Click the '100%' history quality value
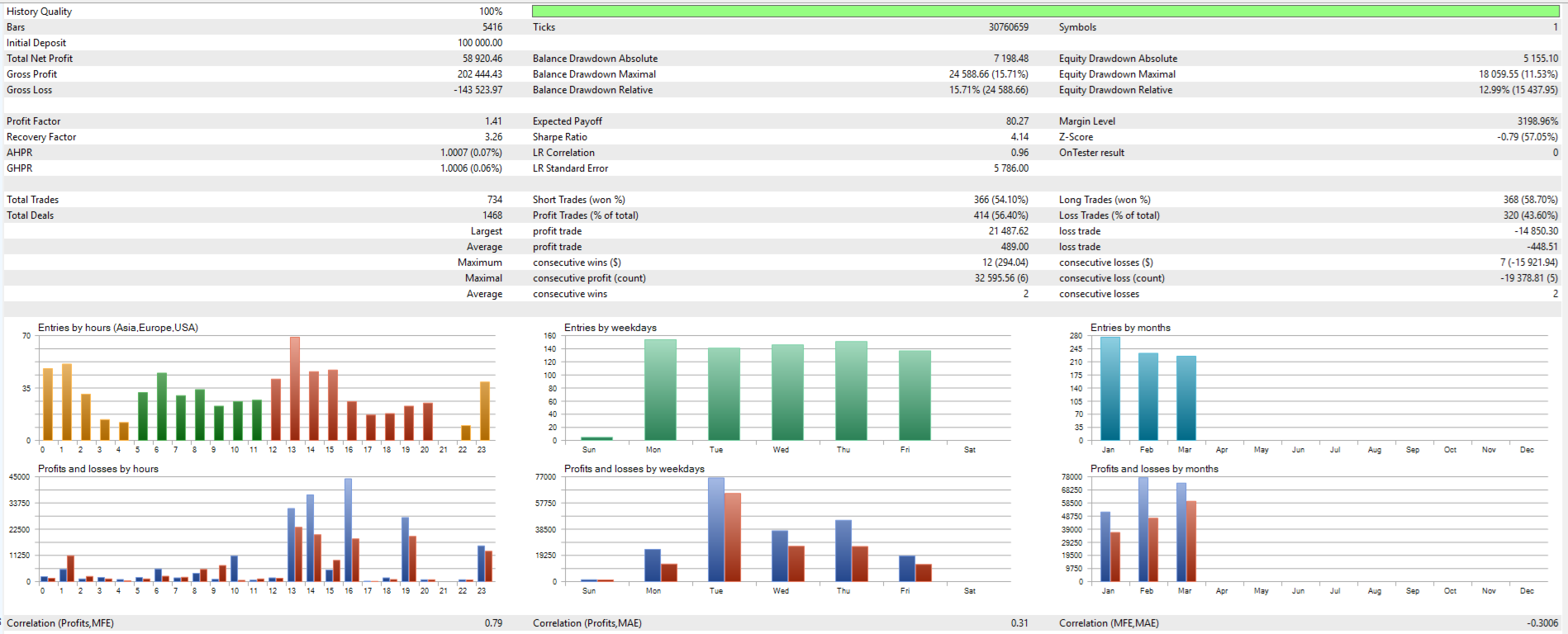 (491, 12)
